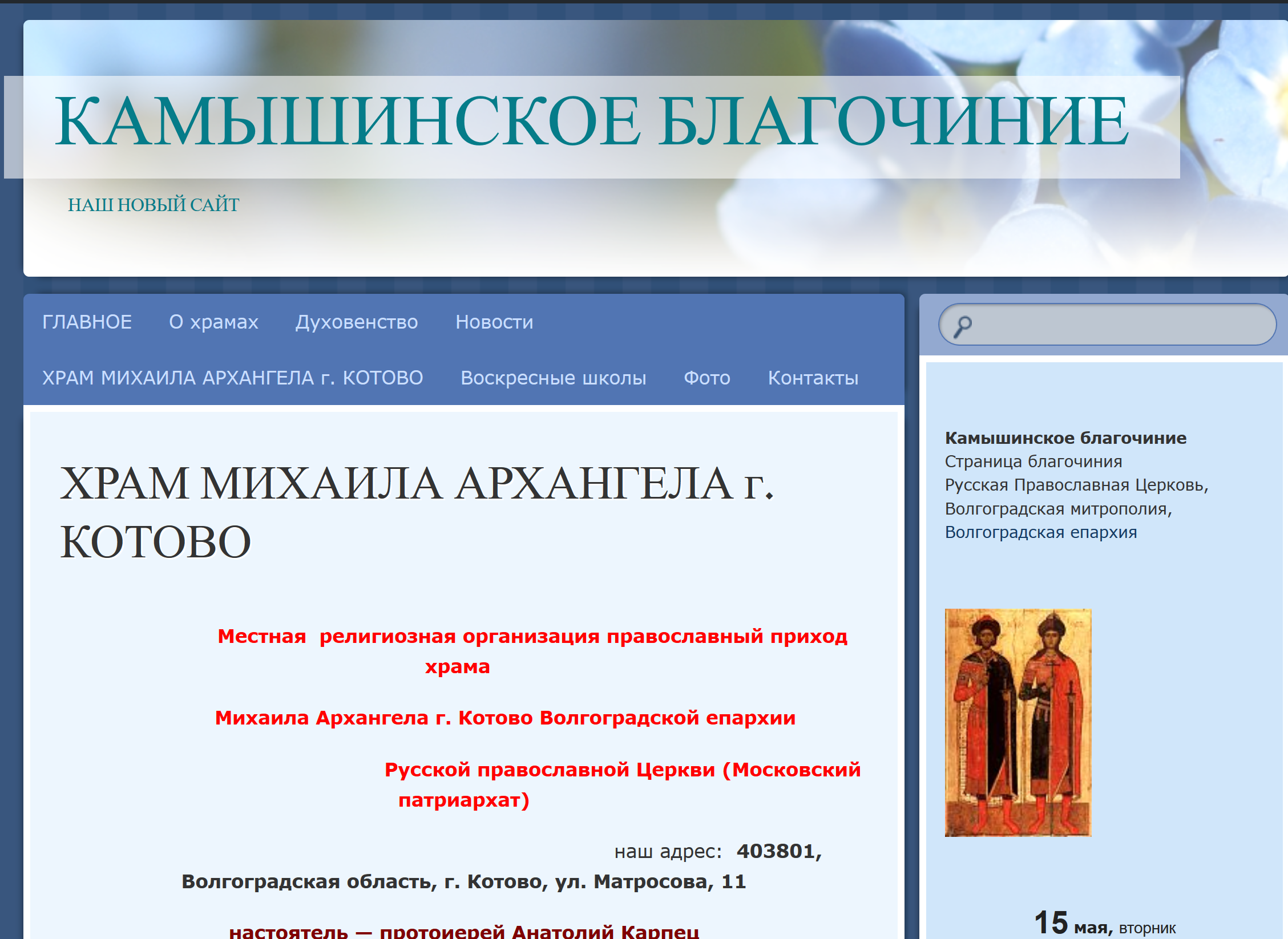
Task: Open the О храмах menu item
Action: [x=213, y=322]
